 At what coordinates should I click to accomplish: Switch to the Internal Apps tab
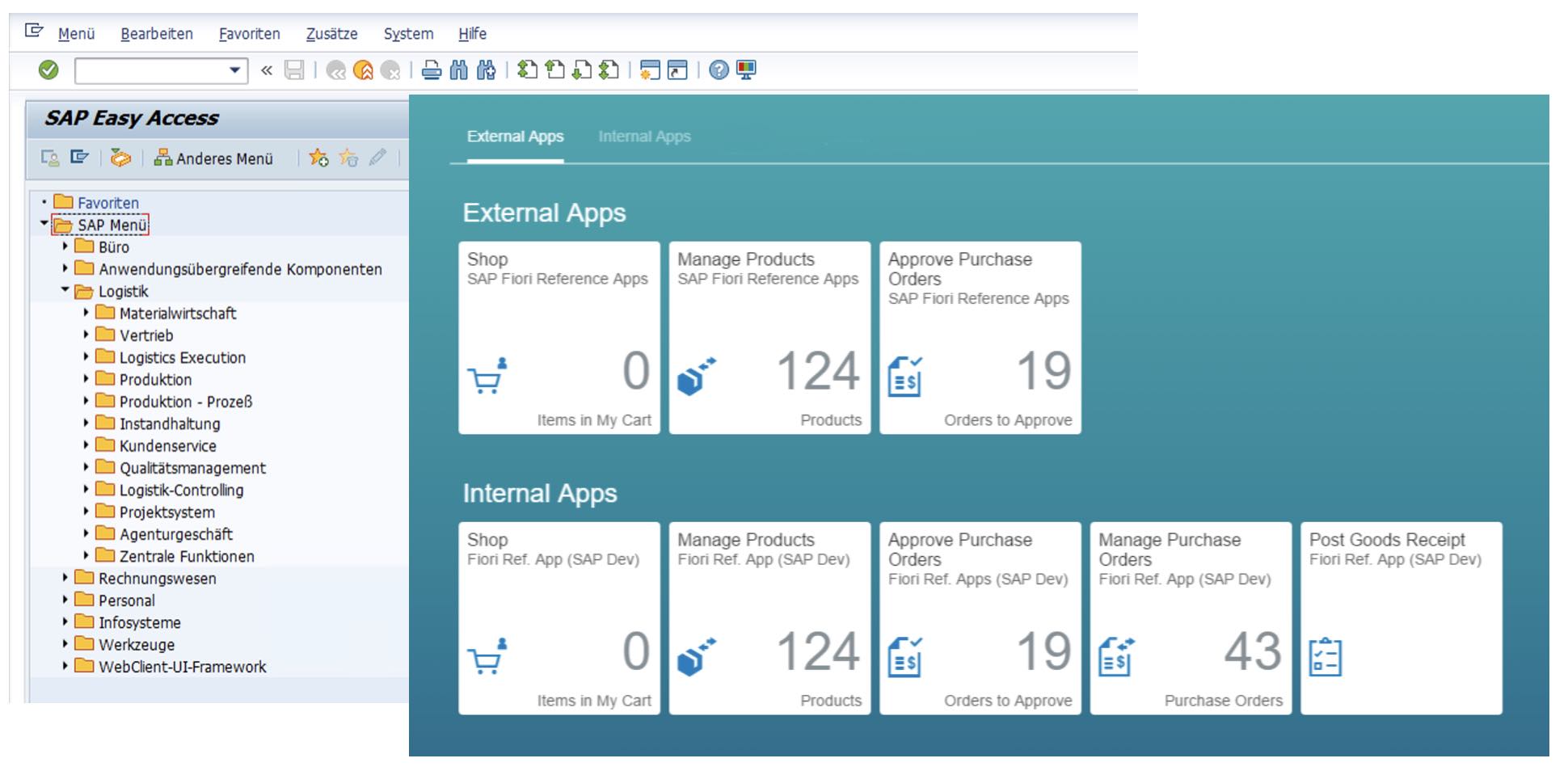coord(644,137)
